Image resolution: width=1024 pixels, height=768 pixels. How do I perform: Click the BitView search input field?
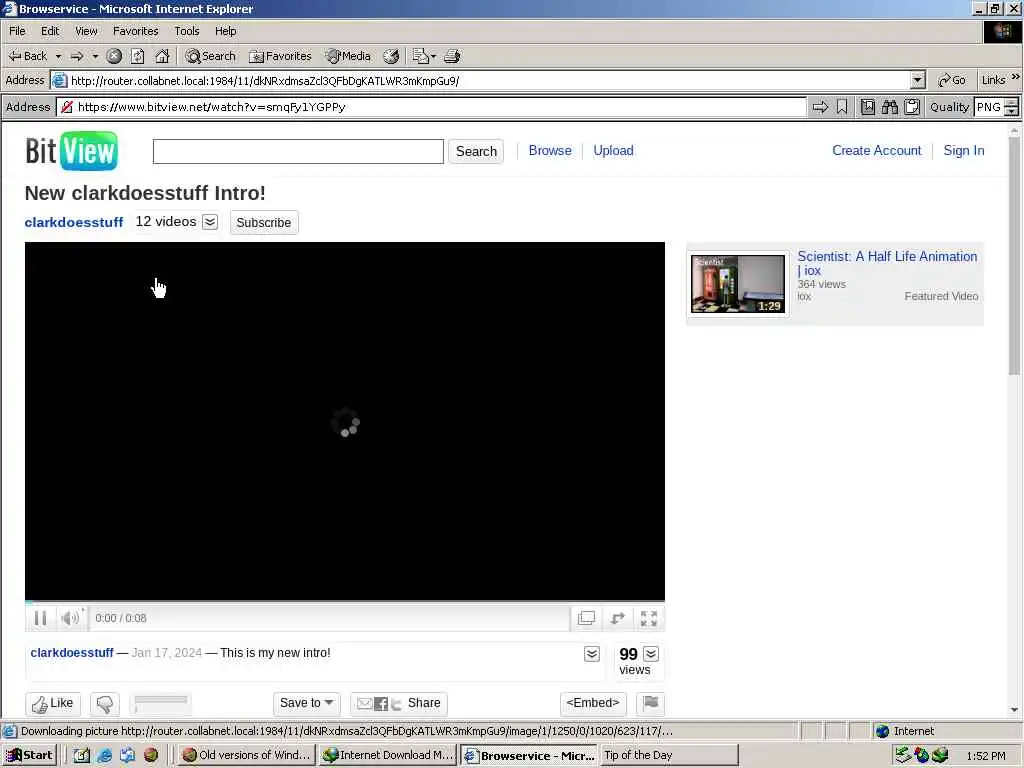tap(298, 152)
